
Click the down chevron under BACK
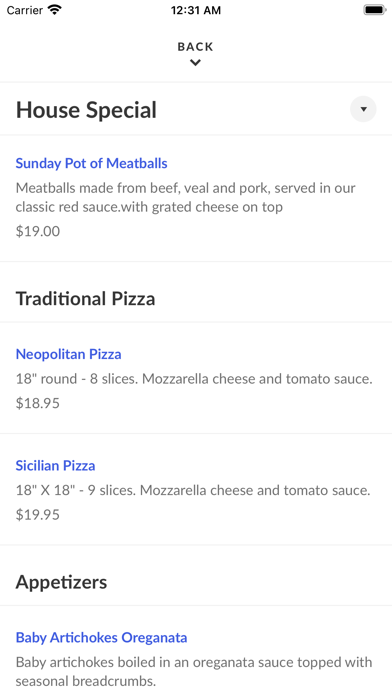[195, 63]
